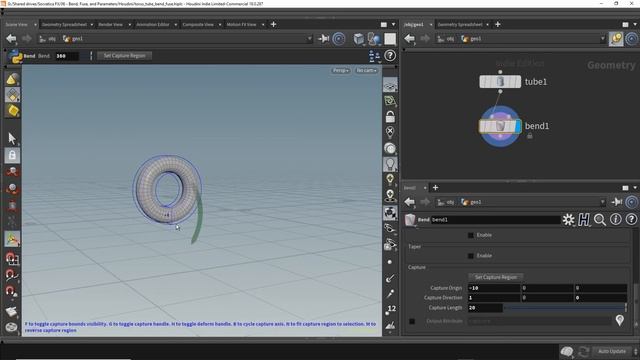Toggle the small yellow bulb icon beside the viewport
This screenshot has width=640, height=360.
tap(390, 180)
